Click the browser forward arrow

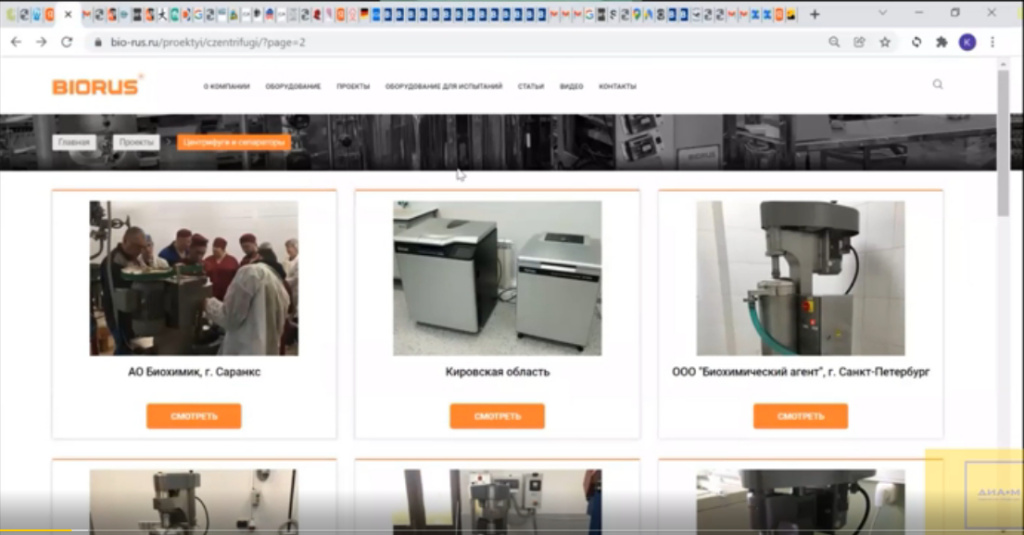pyautogui.click(x=41, y=42)
